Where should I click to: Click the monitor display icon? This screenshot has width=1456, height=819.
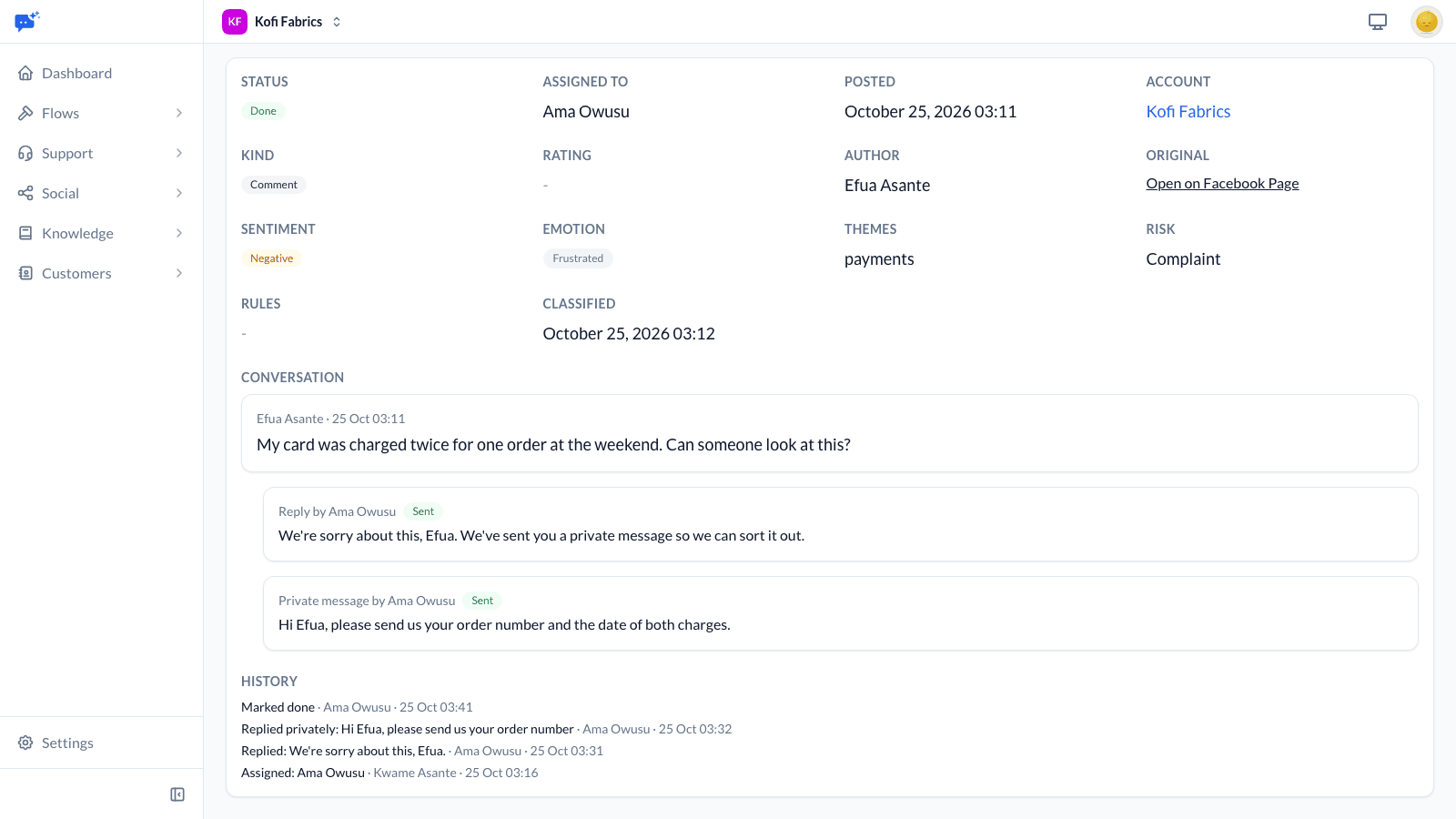[x=1378, y=22]
